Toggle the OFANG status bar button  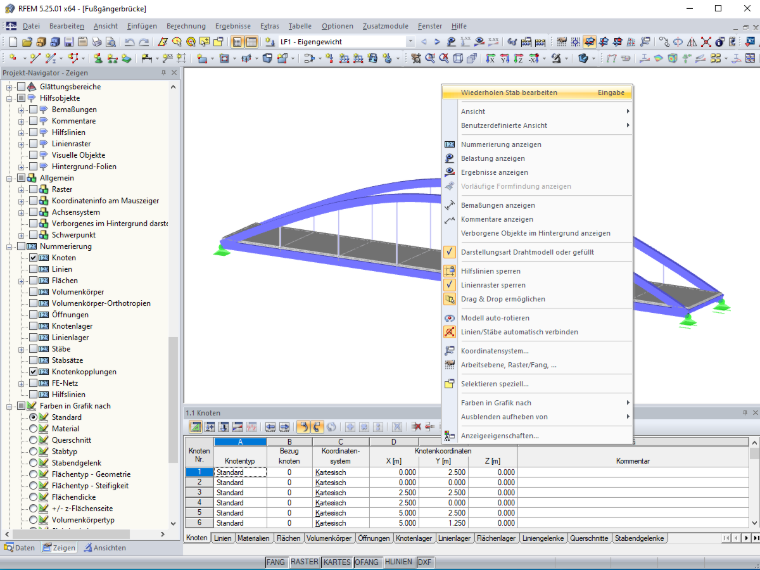pyautogui.click(x=366, y=562)
